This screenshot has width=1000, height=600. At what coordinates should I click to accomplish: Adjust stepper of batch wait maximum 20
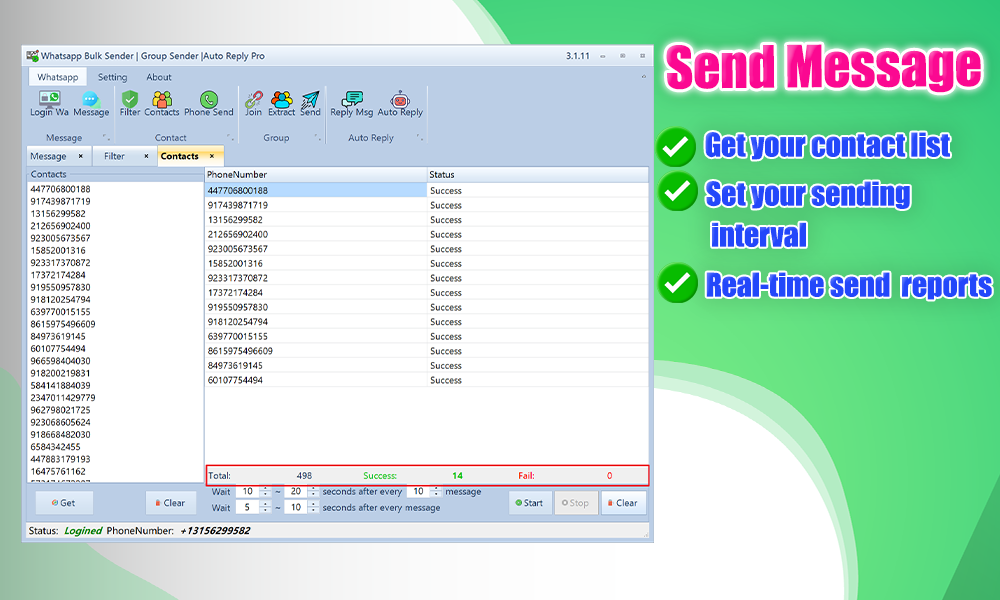(x=313, y=492)
